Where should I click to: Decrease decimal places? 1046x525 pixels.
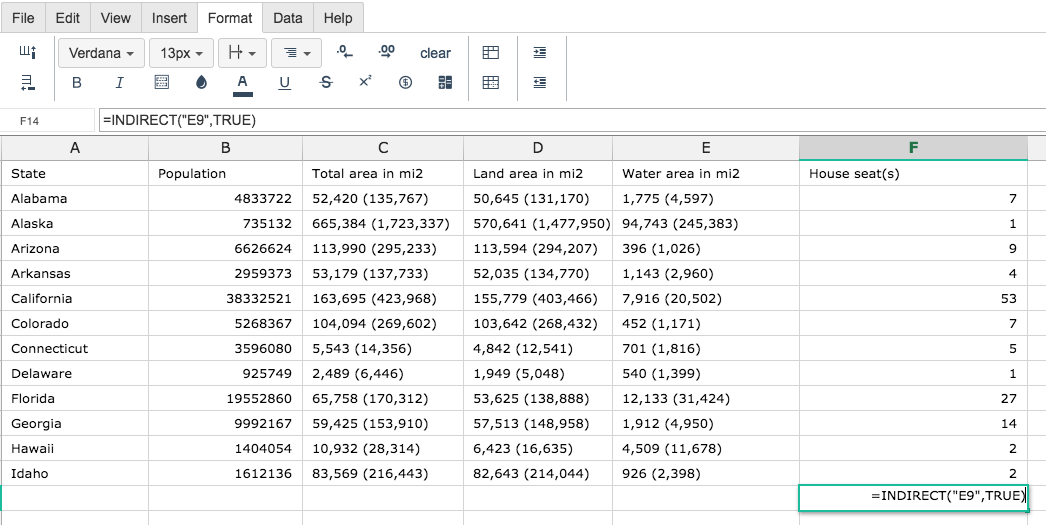[345, 52]
